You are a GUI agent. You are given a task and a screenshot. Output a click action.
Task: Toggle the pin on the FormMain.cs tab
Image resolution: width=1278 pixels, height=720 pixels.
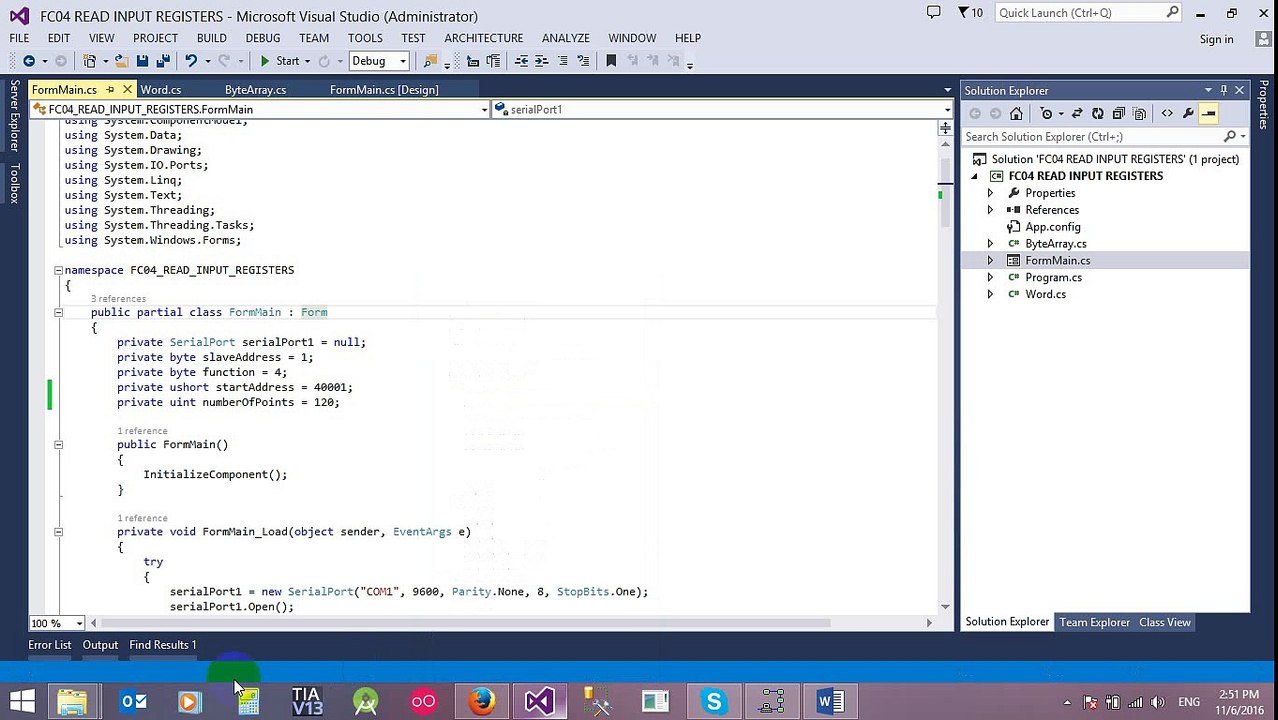110,90
